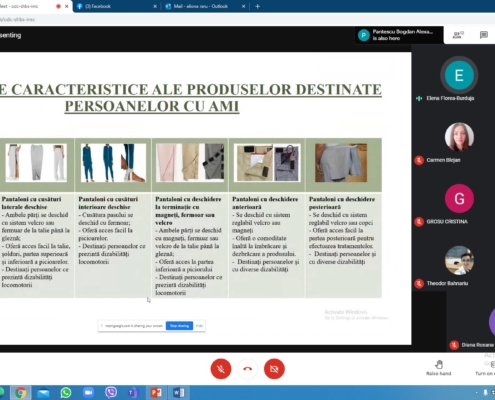Close the Meet tab
The image size is (495, 400).
(x=67, y=6)
